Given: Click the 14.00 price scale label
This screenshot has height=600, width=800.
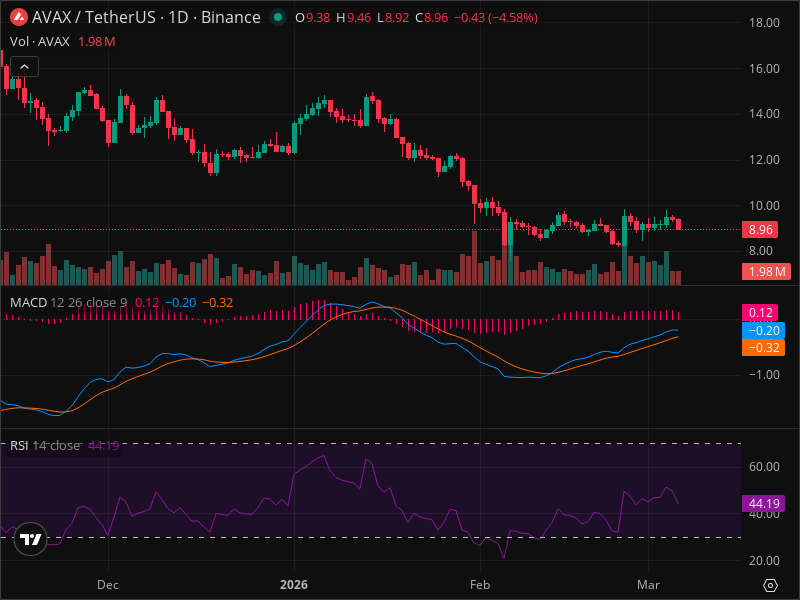Looking at the screenshot, I should tap(764, 113).
